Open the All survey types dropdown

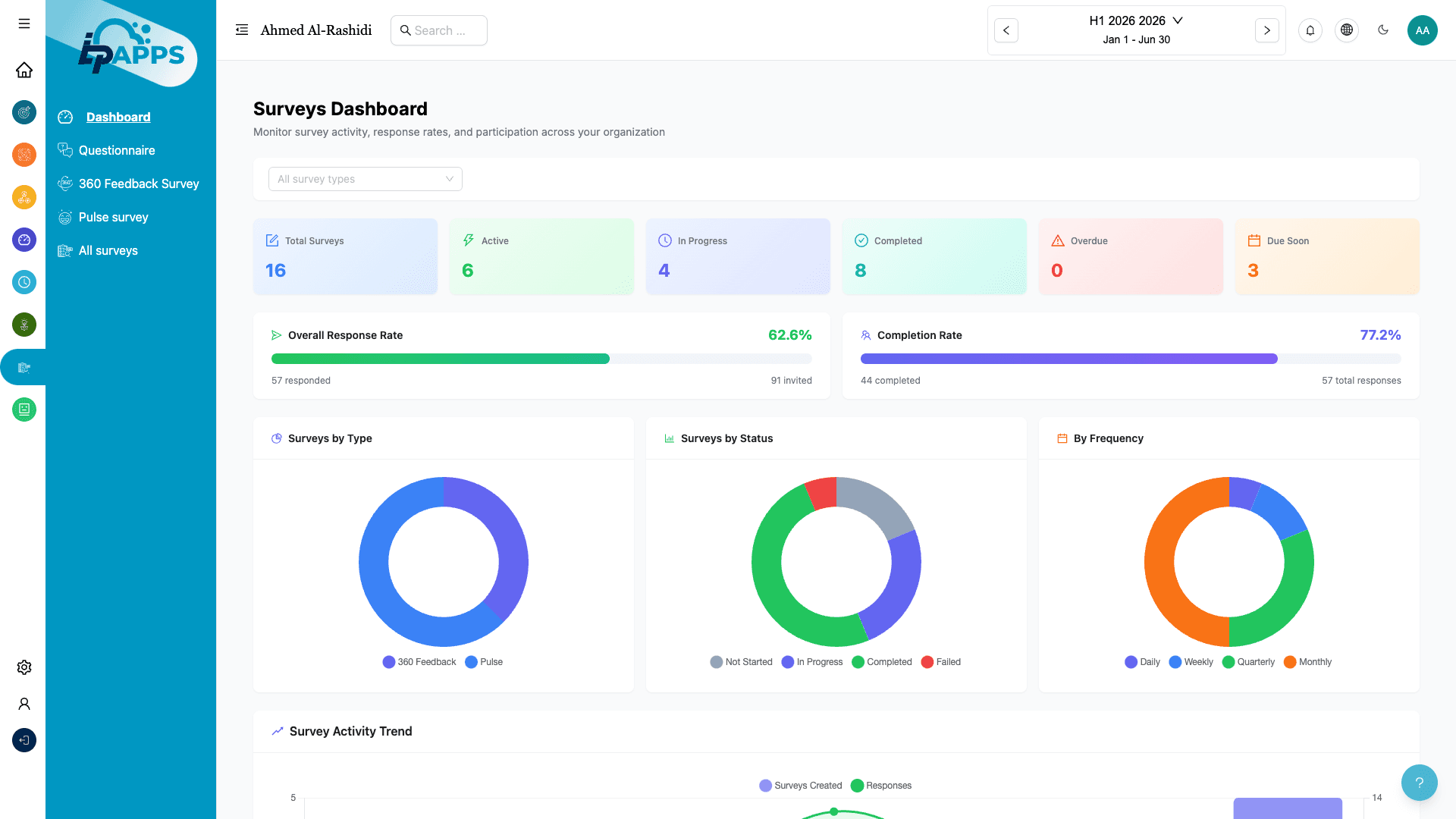(x=365, y=179)
